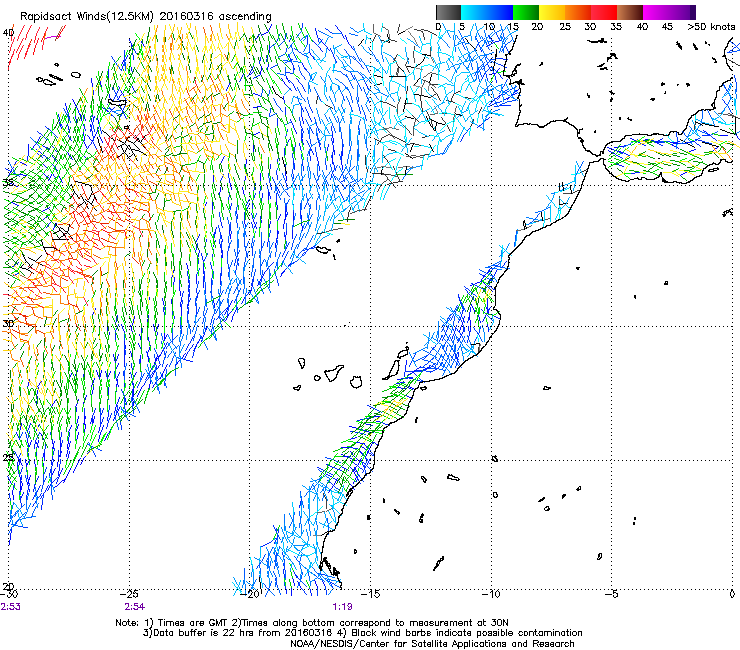Click the "Note: 1) Times are GMT" line
This screenshot has width=740, height=650.
(311, 623)
